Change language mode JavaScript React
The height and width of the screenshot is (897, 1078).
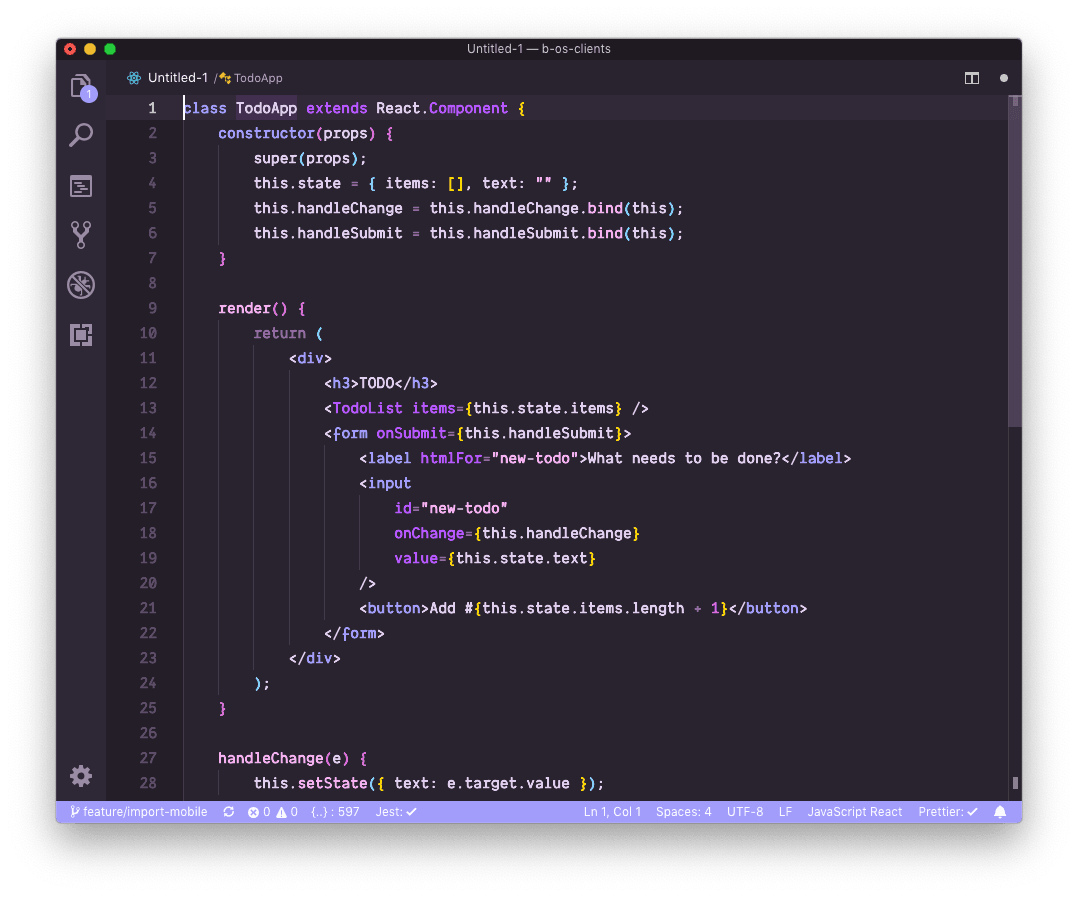point(855,812)
